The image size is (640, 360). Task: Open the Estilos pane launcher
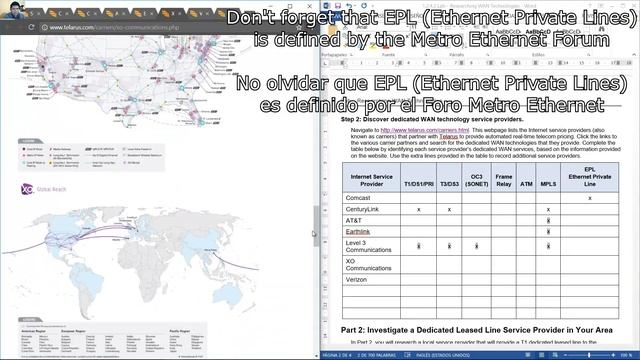click(x=588, y=55)
